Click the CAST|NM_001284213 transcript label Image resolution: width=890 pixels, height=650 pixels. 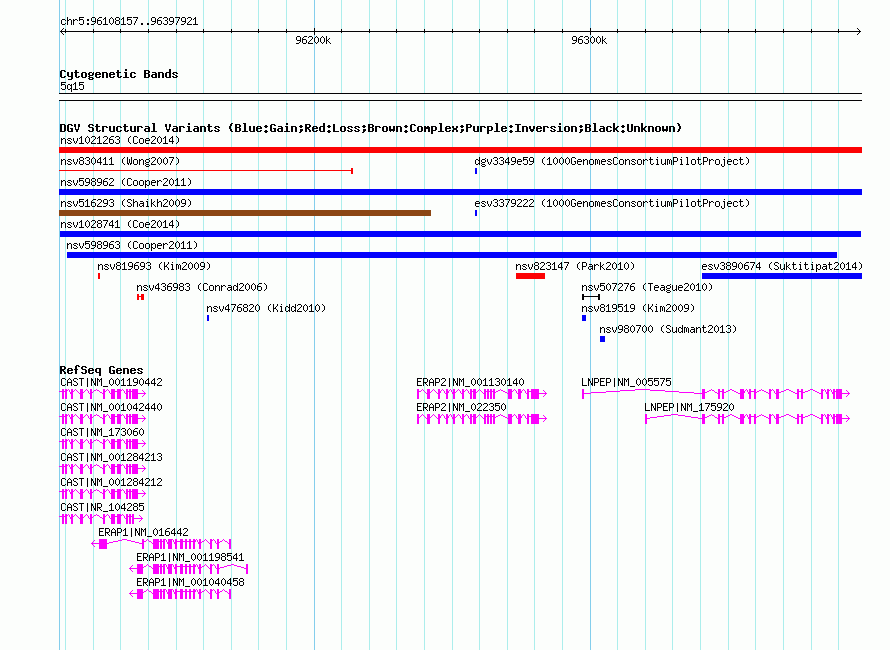[111, 457]
